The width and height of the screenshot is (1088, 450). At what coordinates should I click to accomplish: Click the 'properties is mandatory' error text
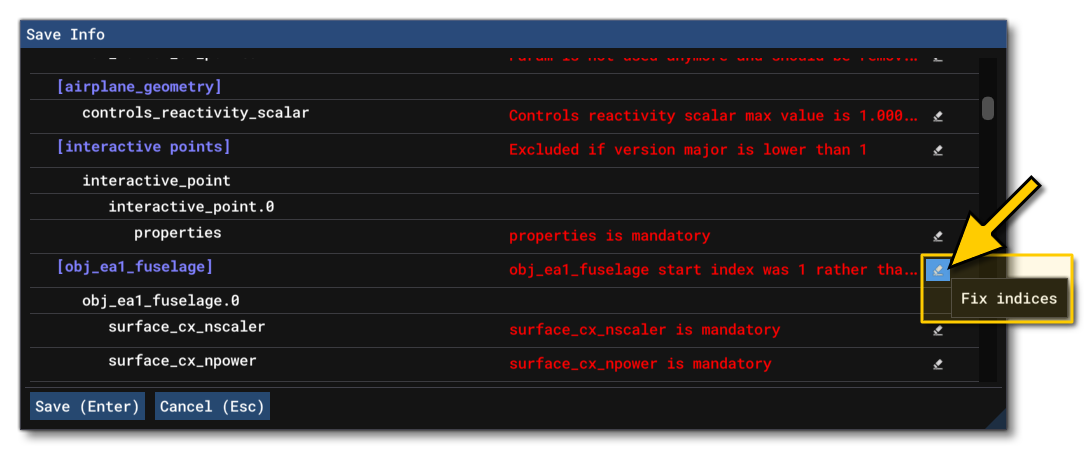609,237
